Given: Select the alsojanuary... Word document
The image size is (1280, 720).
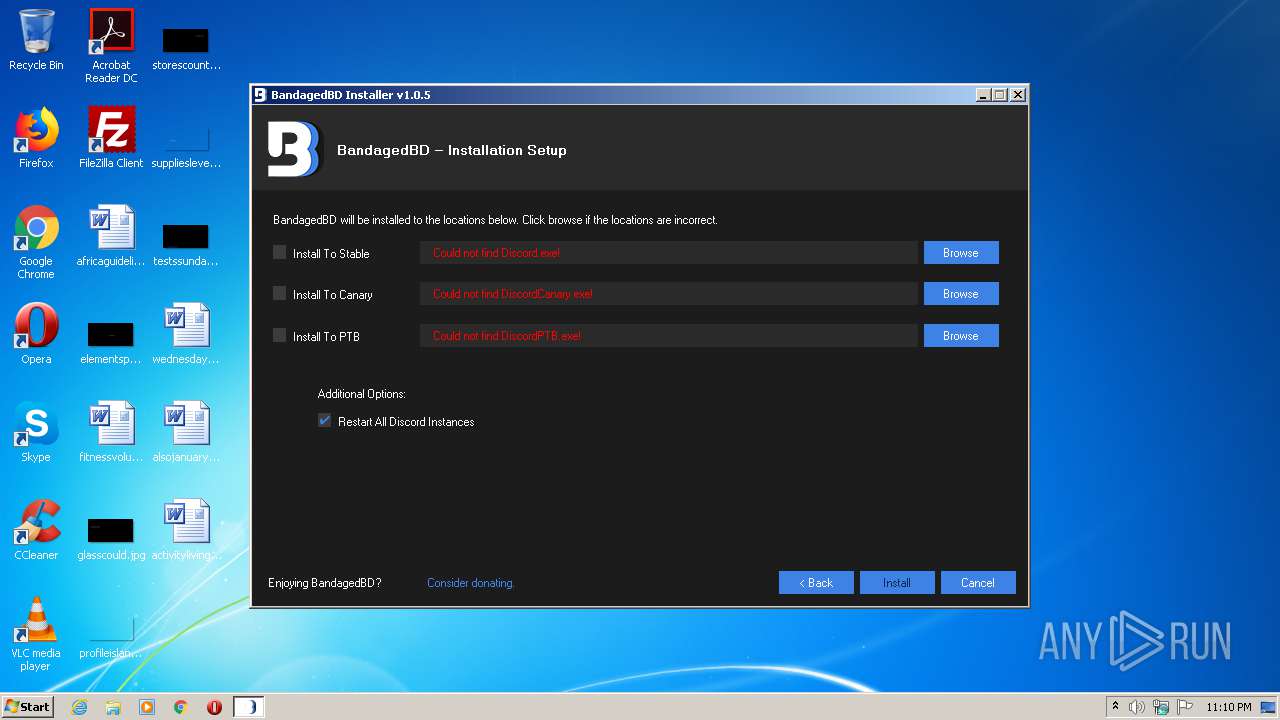Looking at the screenshot, I should coord(186,432).
